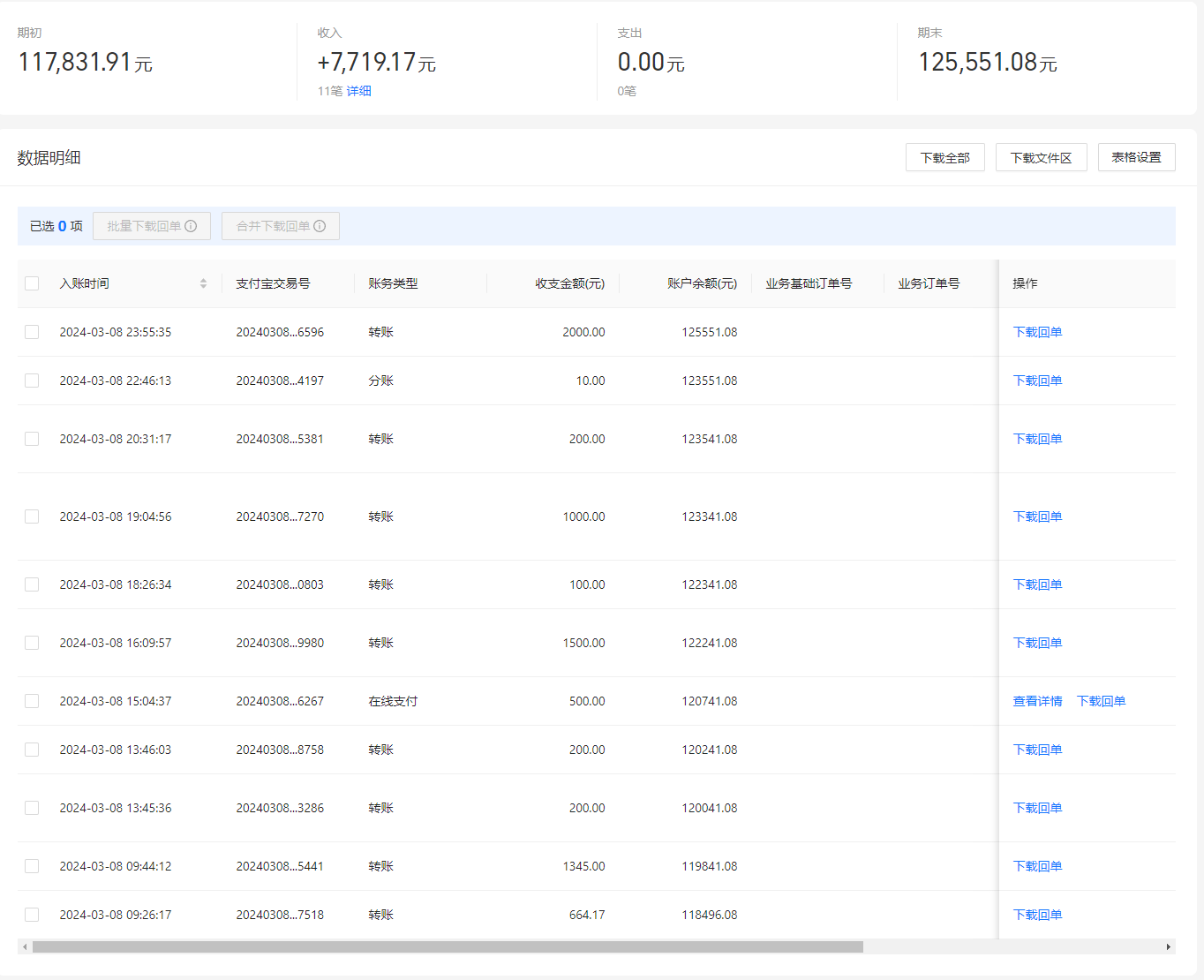Click 下载回单 for the 09:26:17 row
Viewport: 1204px width, 980px height.
coord(1037,915)
